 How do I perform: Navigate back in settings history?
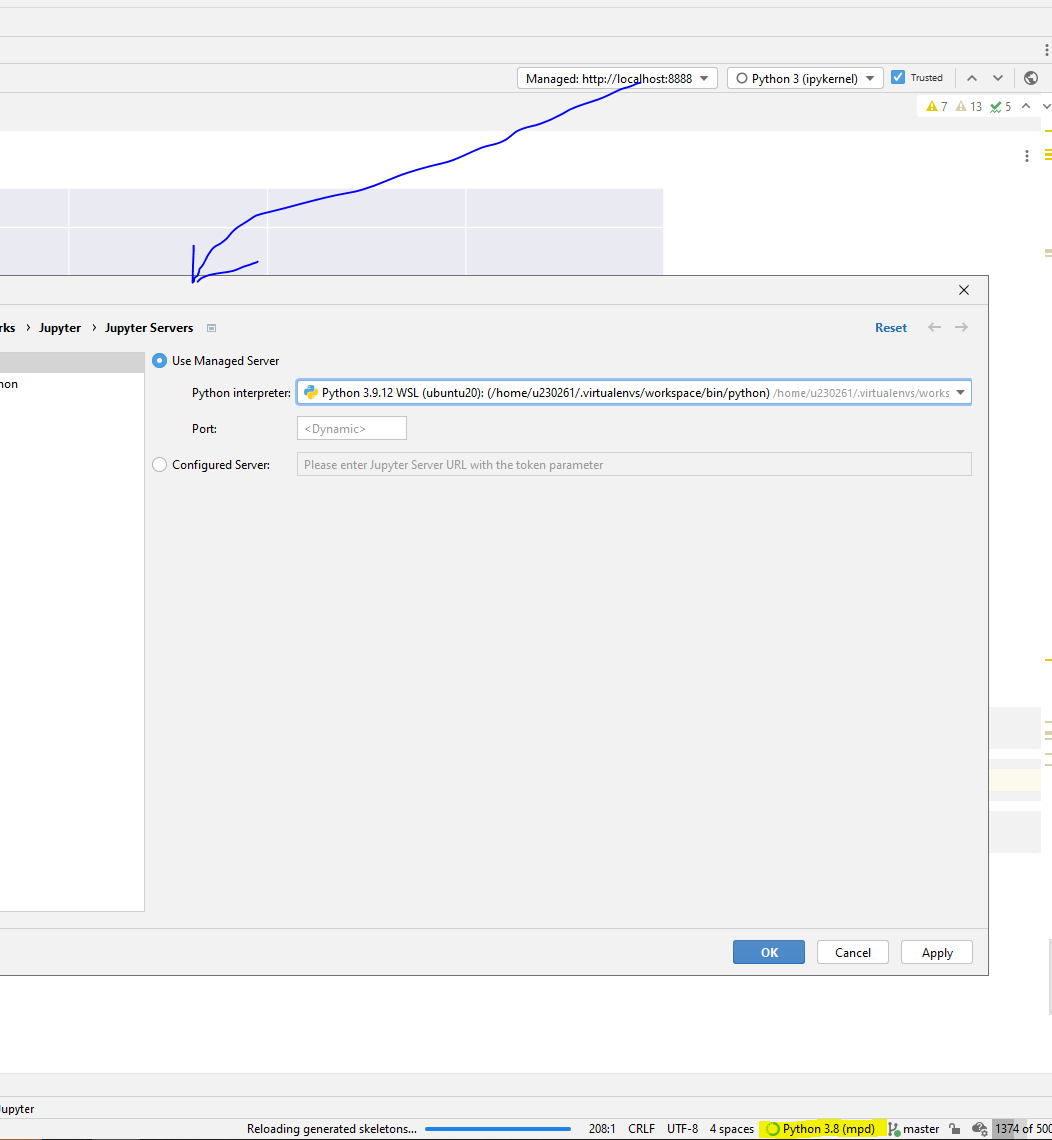[934, 327]
